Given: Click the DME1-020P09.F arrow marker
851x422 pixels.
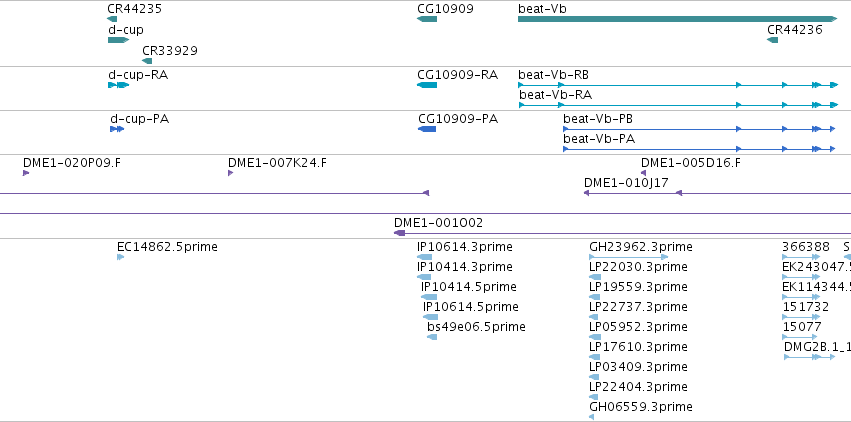Looking at the screenshot, I should [26, 173].
